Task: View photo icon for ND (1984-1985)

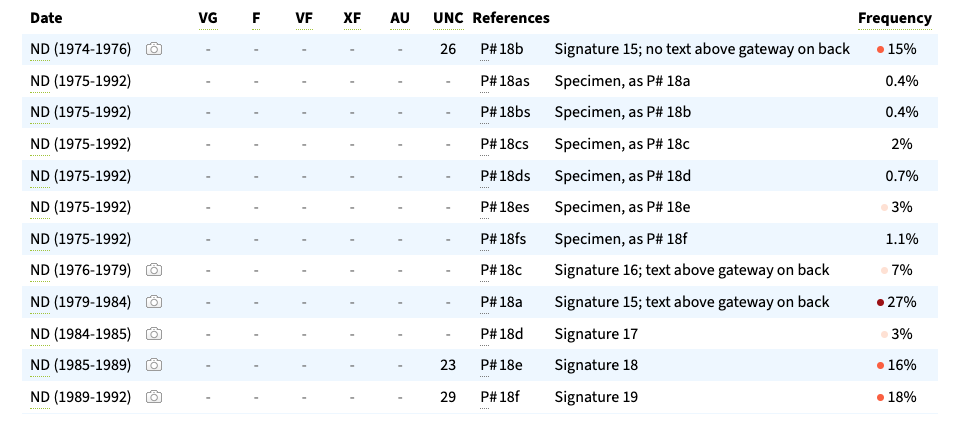Action: coord(154,334)
